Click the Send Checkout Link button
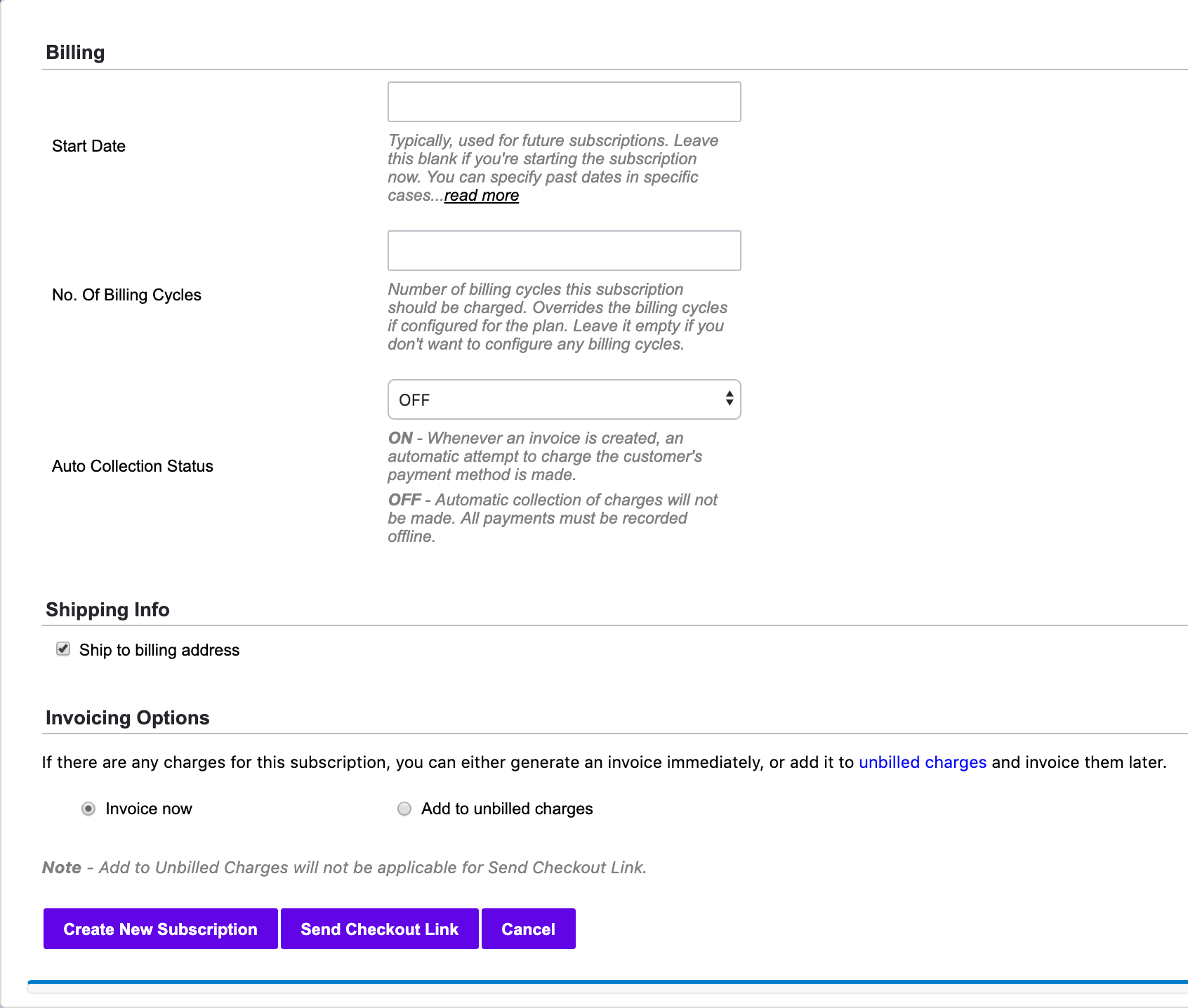This screenshot has height=1008, width=1188. (379, 929)
